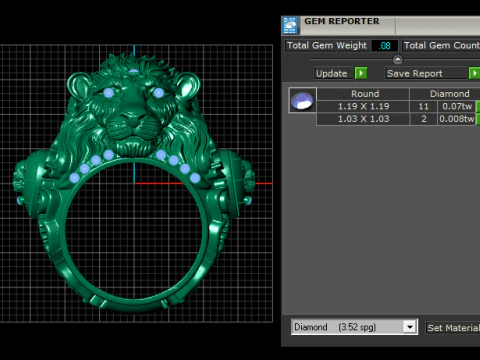The image size is (480, 360).
Task: Click the lion's right eye gem
Action: (x=159, y=92)
